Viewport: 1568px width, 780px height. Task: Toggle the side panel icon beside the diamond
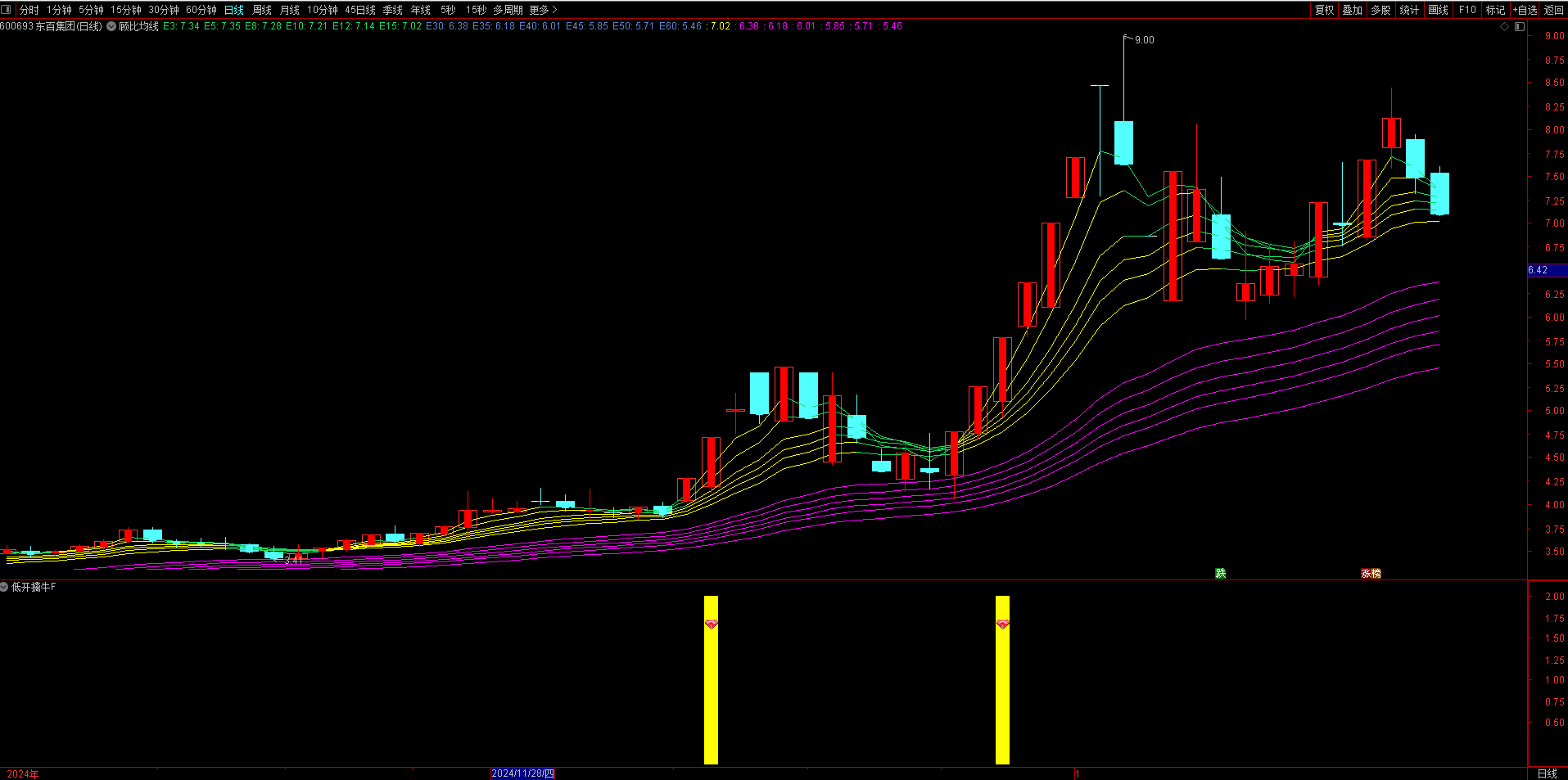coord(1520,27)
